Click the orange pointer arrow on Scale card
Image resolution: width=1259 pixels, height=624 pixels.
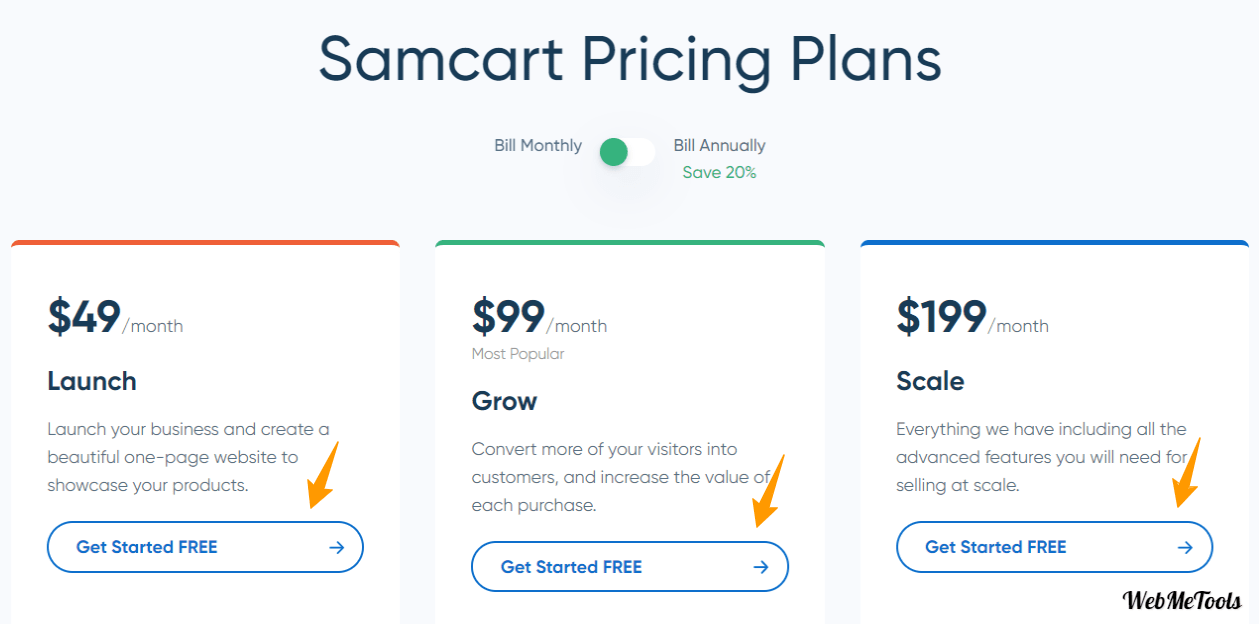pos(1186,473)
